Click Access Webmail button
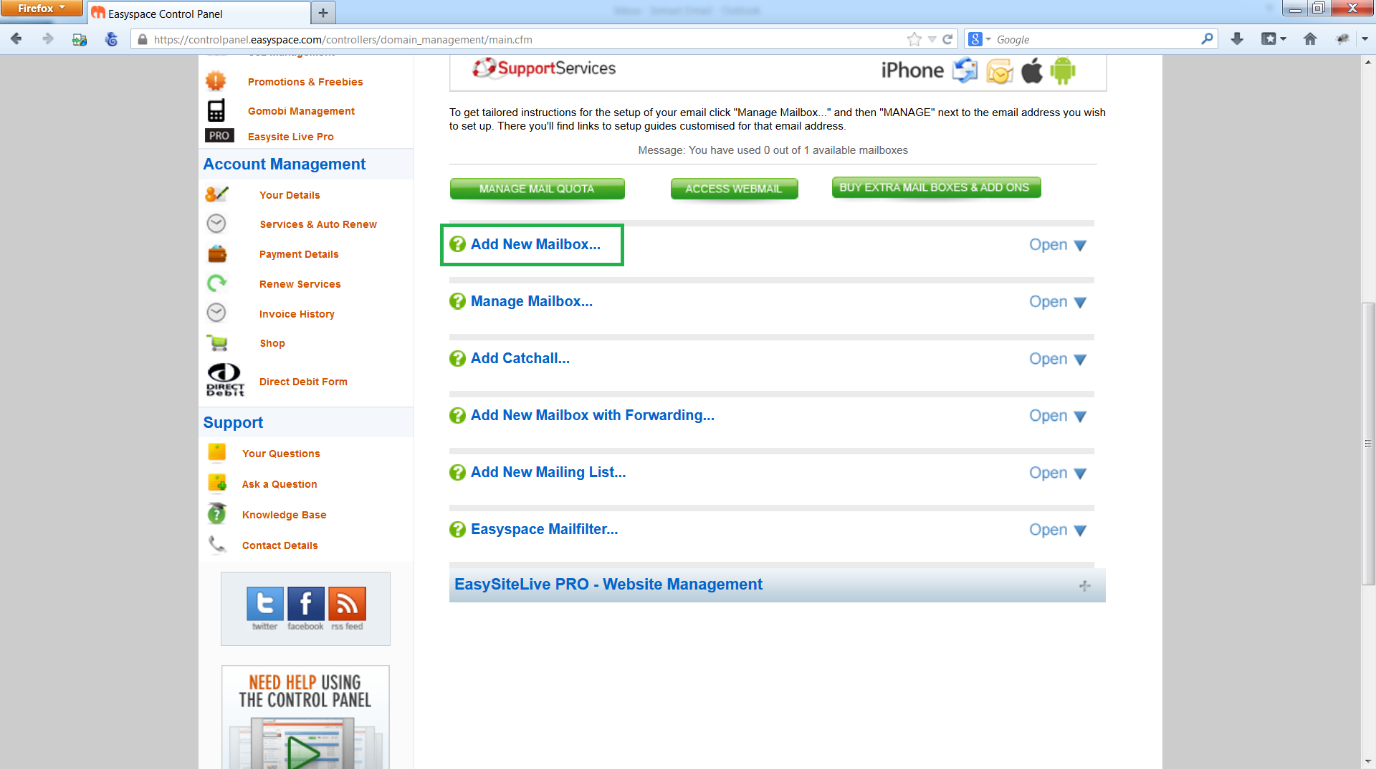 click(x=734, y=189)
